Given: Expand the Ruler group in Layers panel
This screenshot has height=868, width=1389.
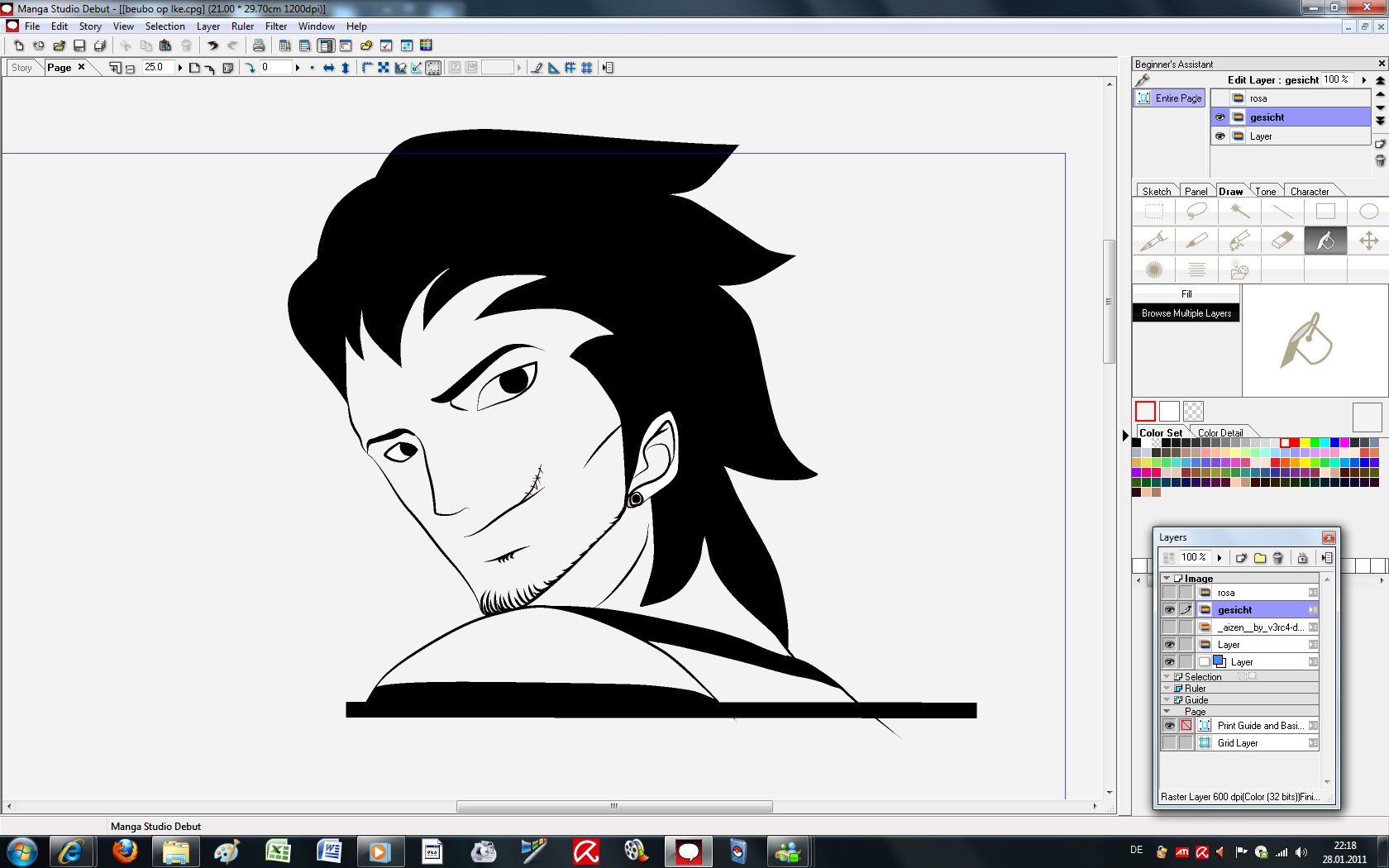Looking at the screenshot, I should click(1167, 688).
